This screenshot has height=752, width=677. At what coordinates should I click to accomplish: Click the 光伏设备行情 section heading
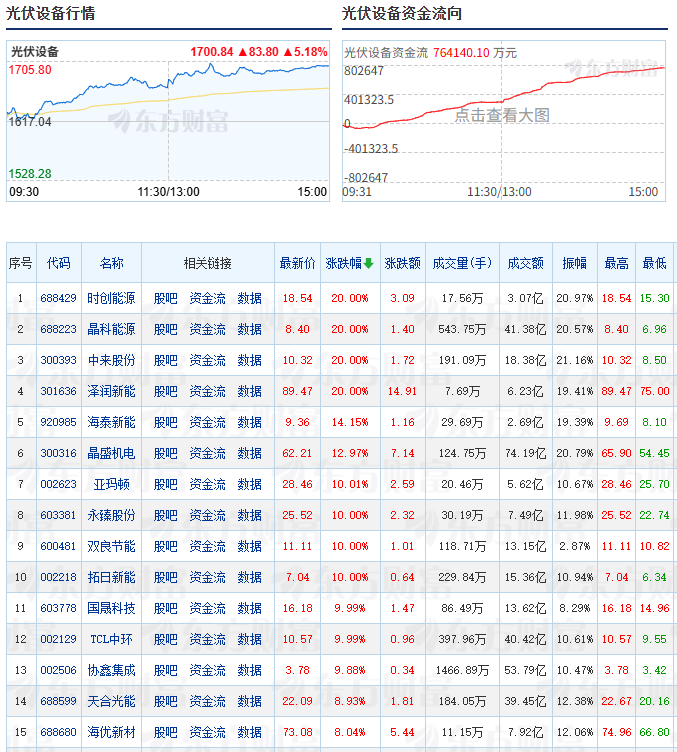tap(50, 13)
